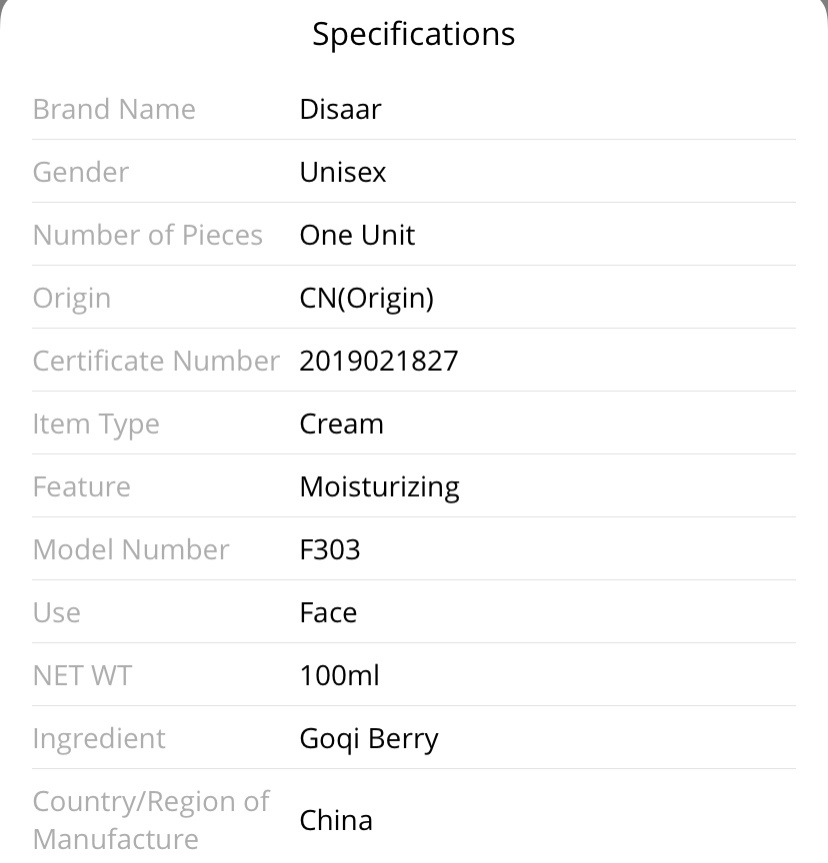Tap the One Unit value
Image resolution: width=828 pixels, height=863 pixels.
pos(357,235)
